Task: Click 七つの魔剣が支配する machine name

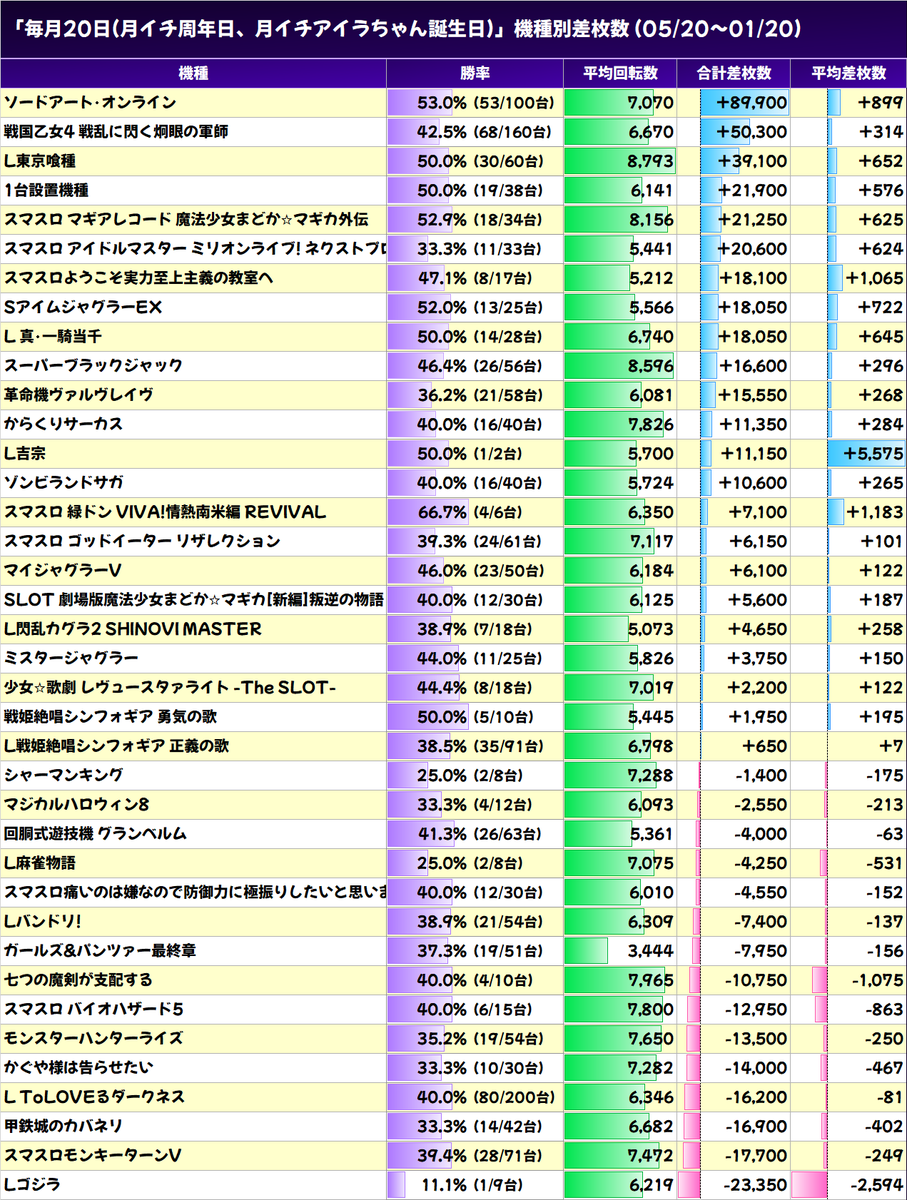Action: [x=78, y=980]
